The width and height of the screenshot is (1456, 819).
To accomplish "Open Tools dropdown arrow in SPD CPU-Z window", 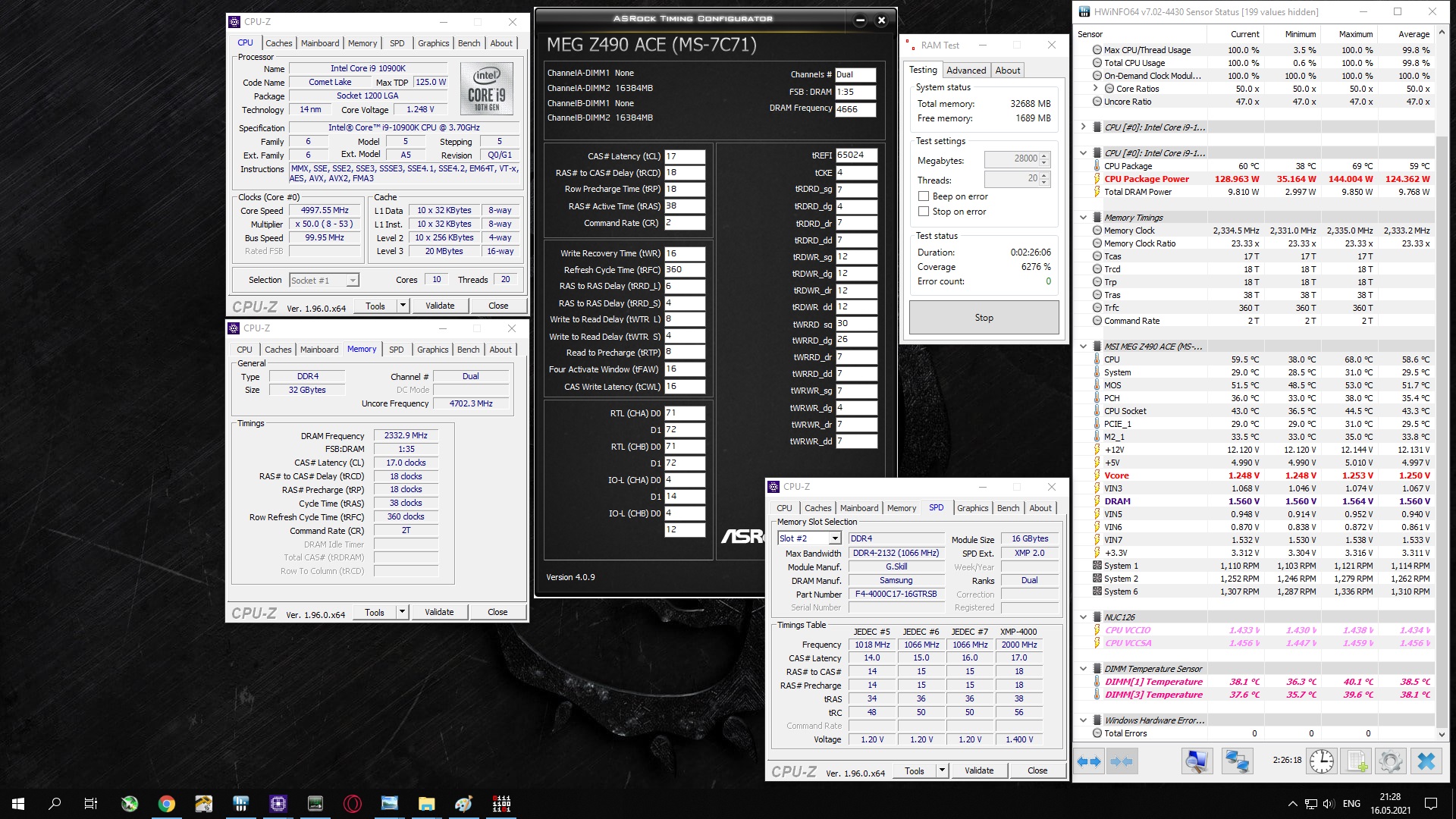I will tap(942, 770).
